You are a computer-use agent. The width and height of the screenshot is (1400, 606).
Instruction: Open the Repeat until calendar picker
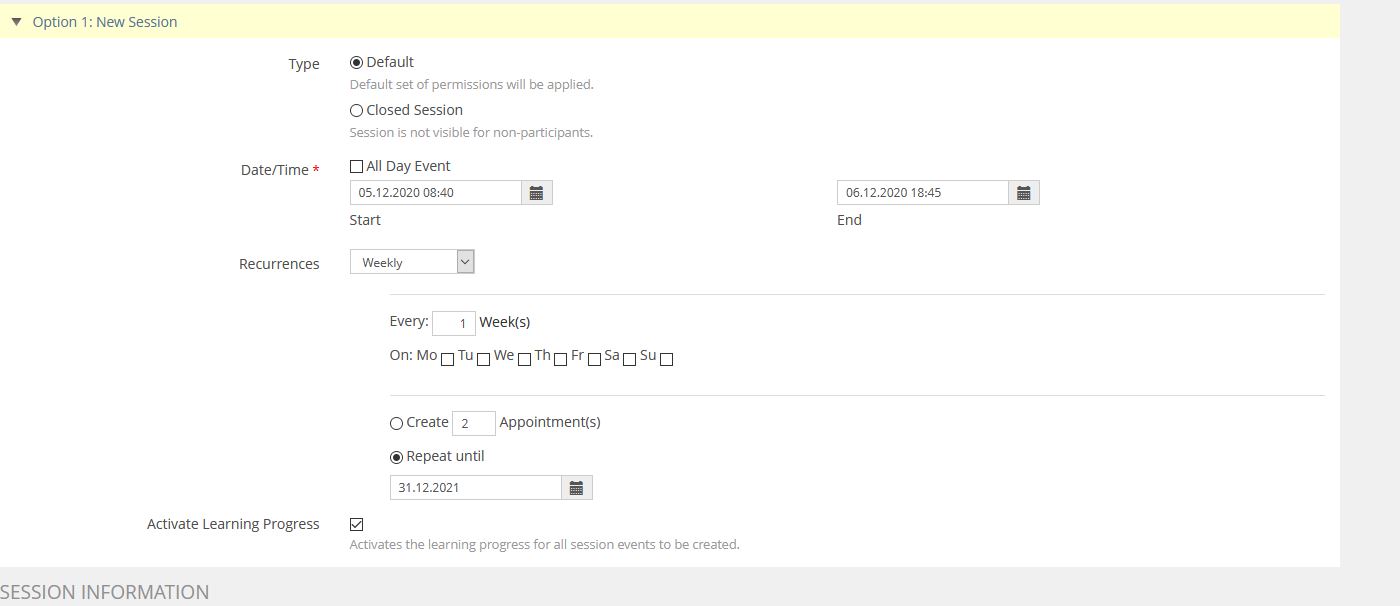576,488
